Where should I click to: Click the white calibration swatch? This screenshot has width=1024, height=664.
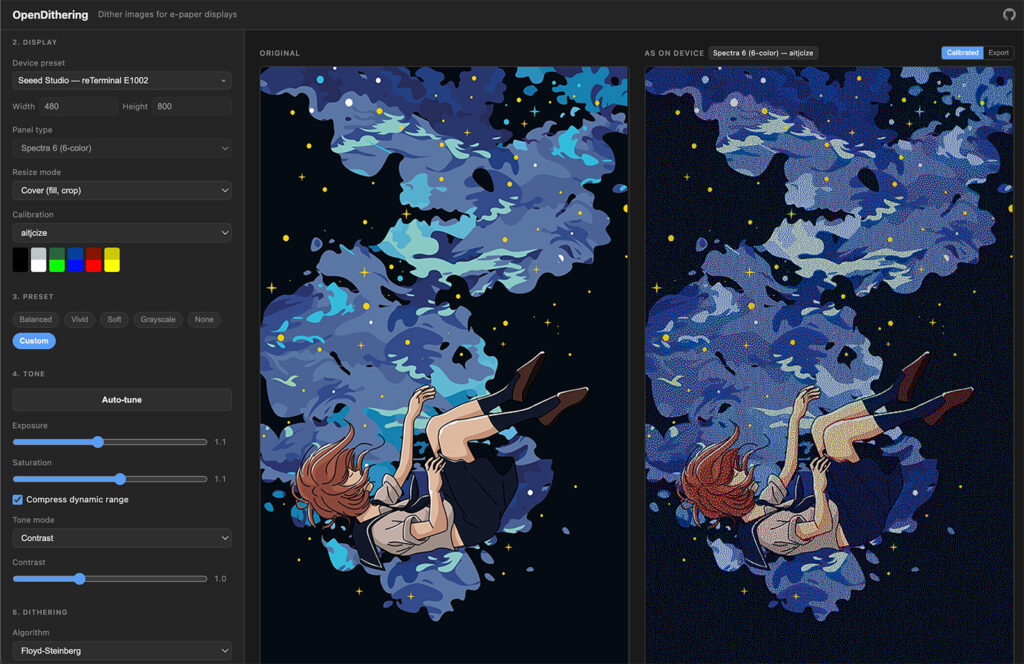[x=39, y=260]
